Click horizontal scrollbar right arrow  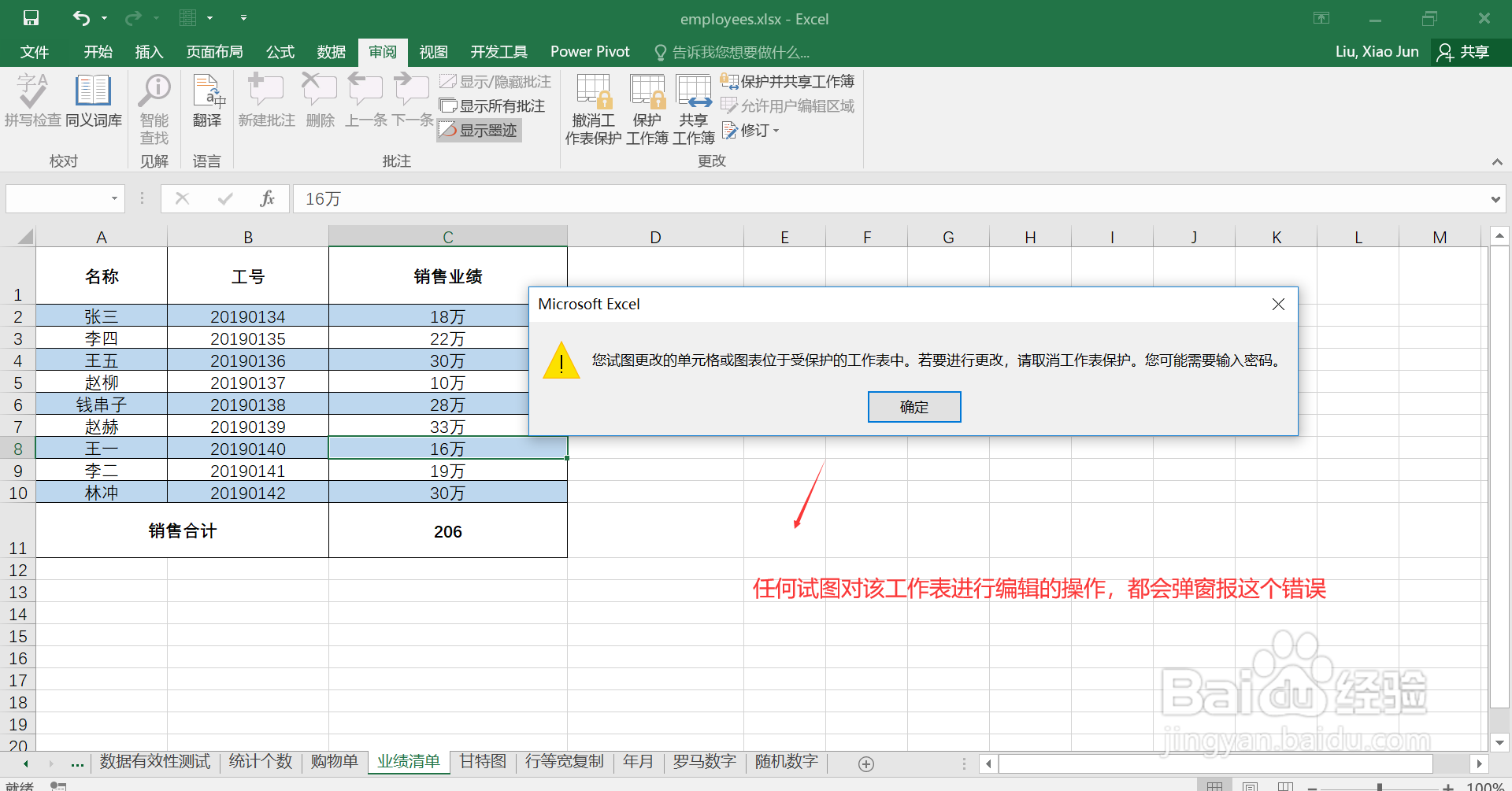[1480, 763]
